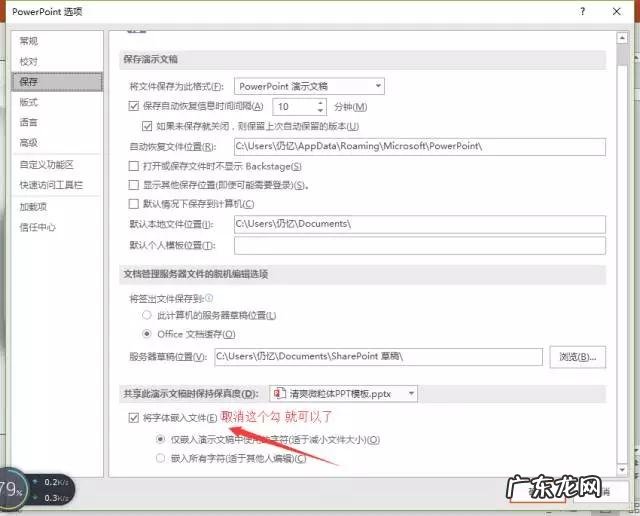
Task: Open 自定义功能区 category
Action: click(x=47, y=165)
